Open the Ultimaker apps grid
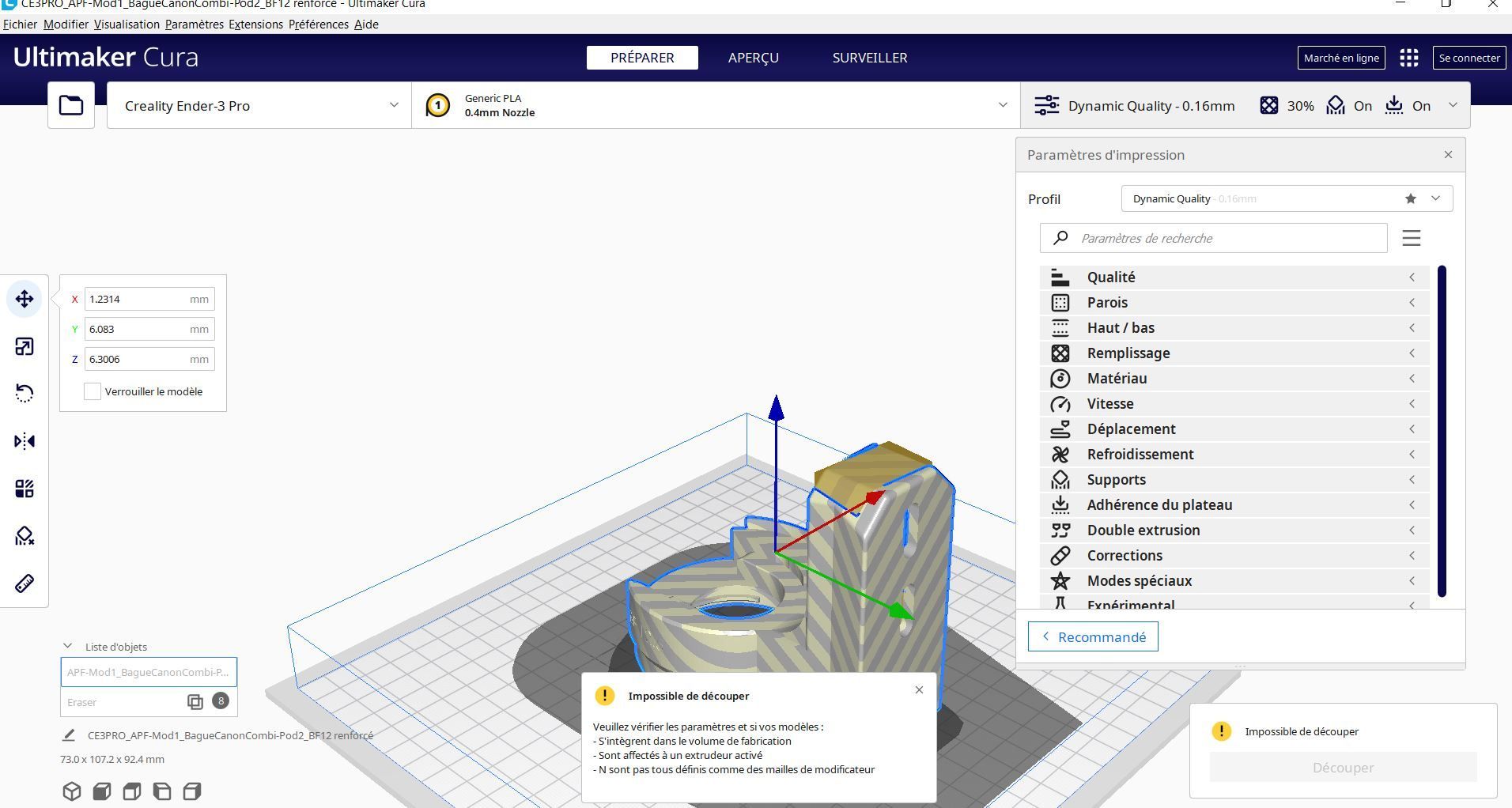The image size is (1512, 808). coord(1408,58)
